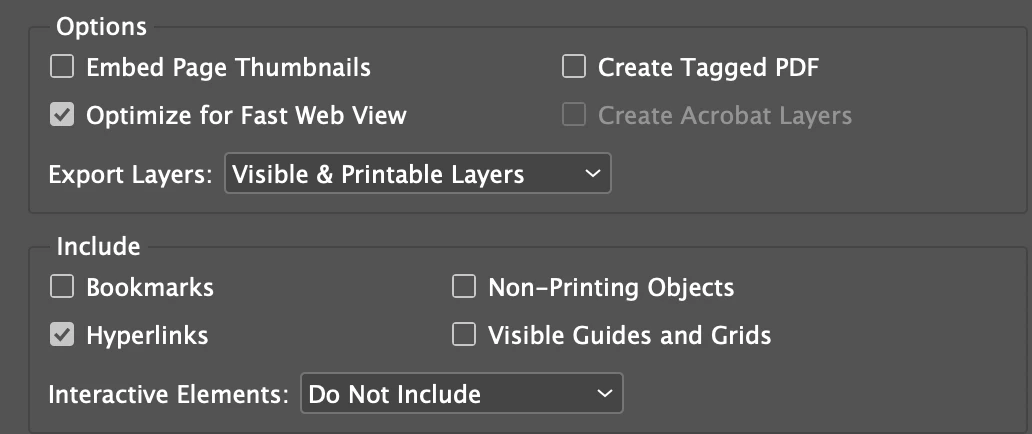This screenshot has height=434, width=1032.
Task: Tick the Create Tagged PDF checkbox
Action: pos(573,68)
